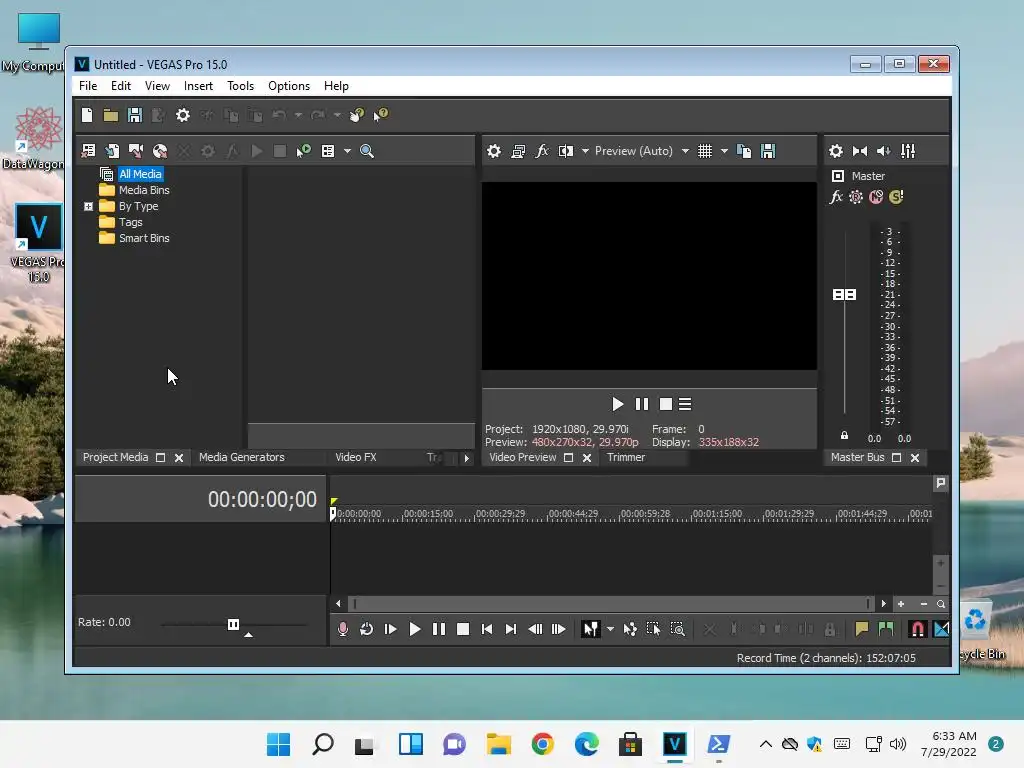
Task: Toggle Enable Snapping magnet icon
Action: (917, 629)
